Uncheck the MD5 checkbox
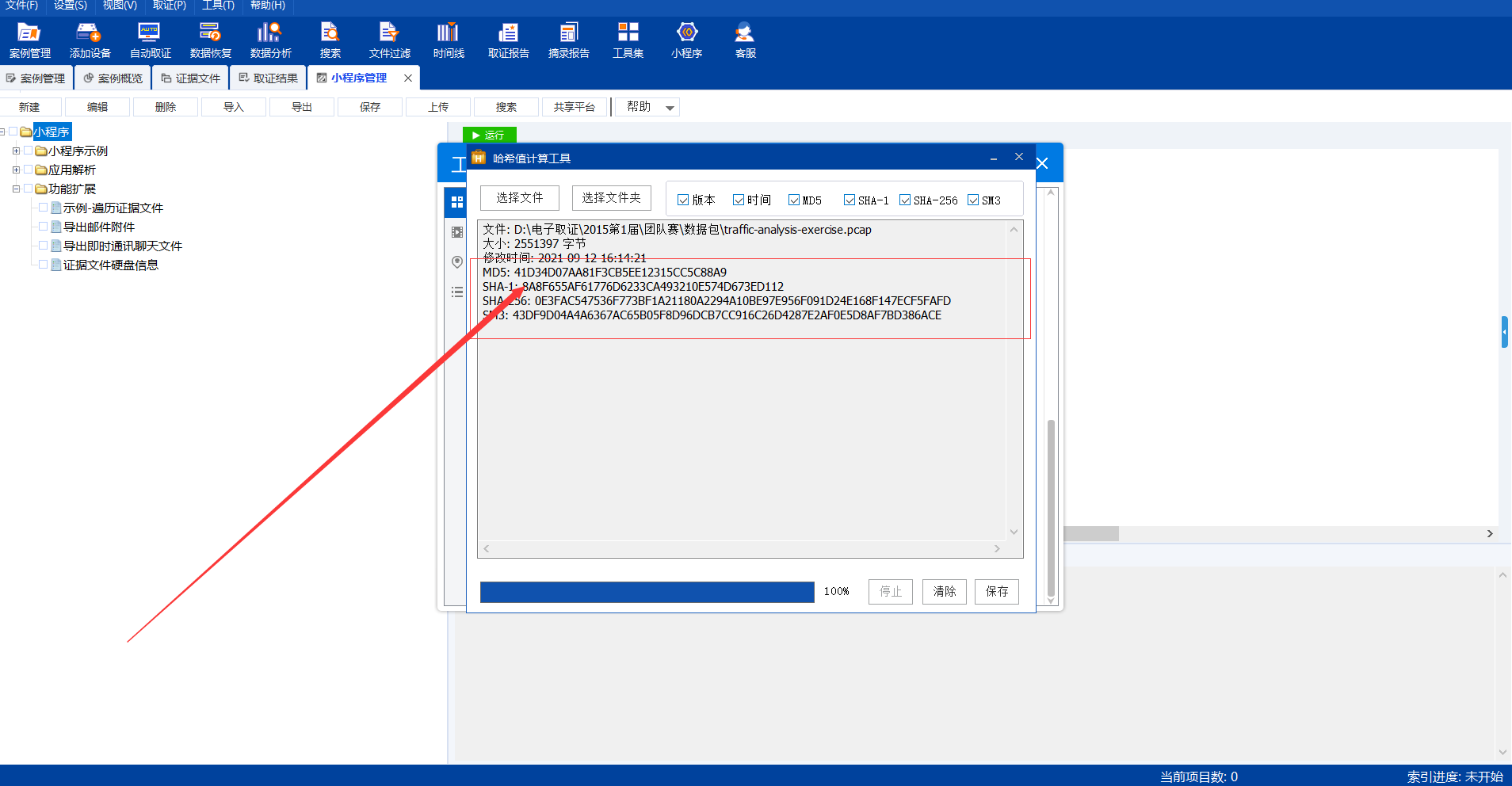Image resolution: width=1512 pixels, height=786 pixels. (794, 200)
